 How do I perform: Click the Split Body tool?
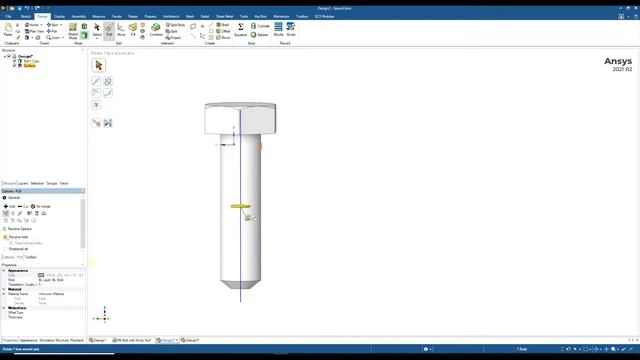click(x=175, y=25)
